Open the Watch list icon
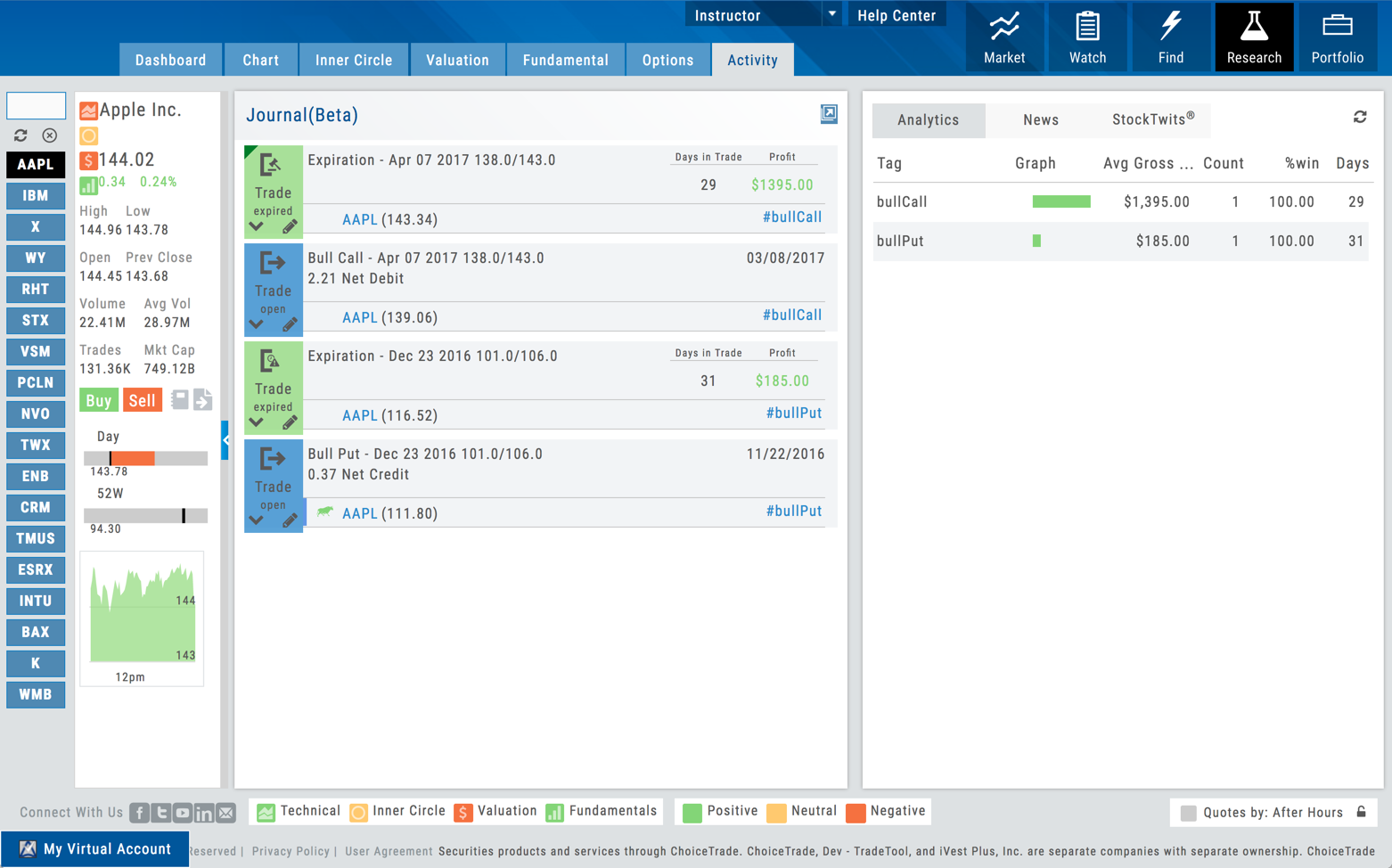1392x868 pixels. [1087, 37]
